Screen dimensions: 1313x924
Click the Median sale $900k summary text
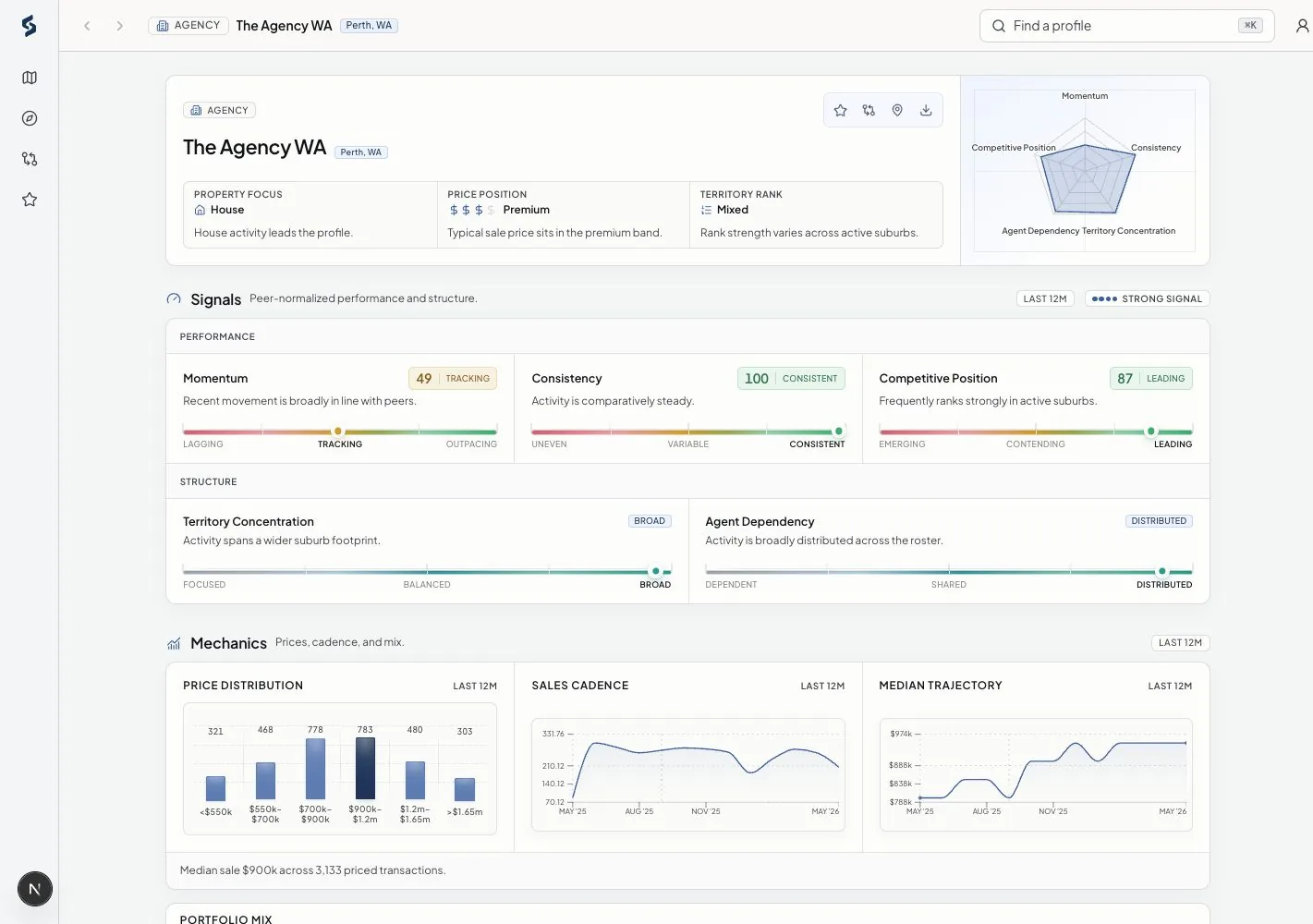click(312, 870)
